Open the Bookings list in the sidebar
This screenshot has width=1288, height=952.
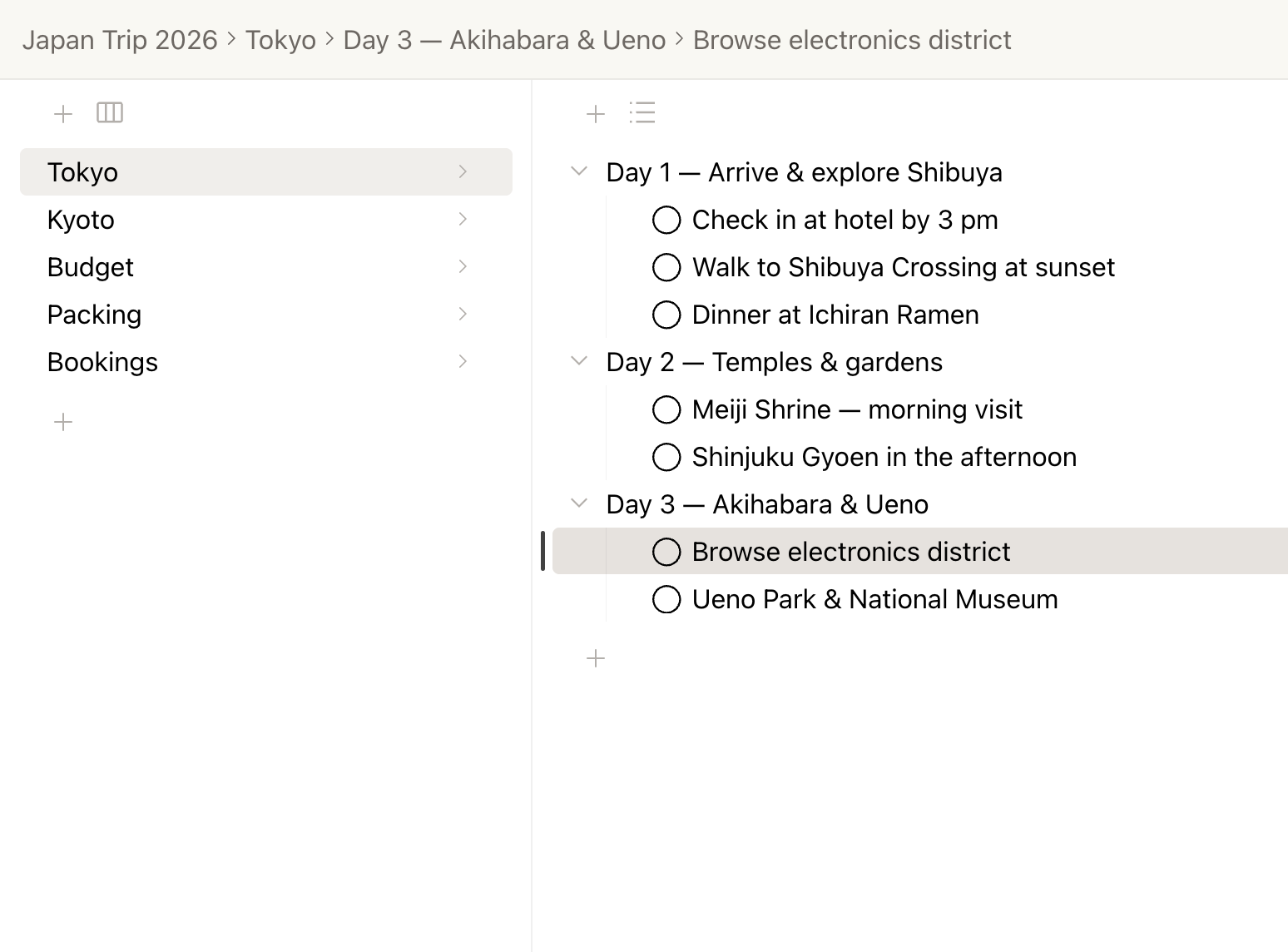pos(102,362)
